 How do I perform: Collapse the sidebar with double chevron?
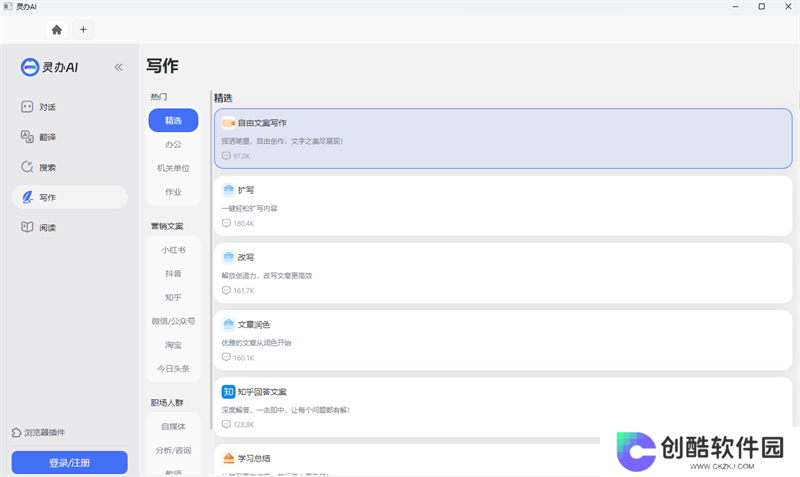click(x=118, y=67)
